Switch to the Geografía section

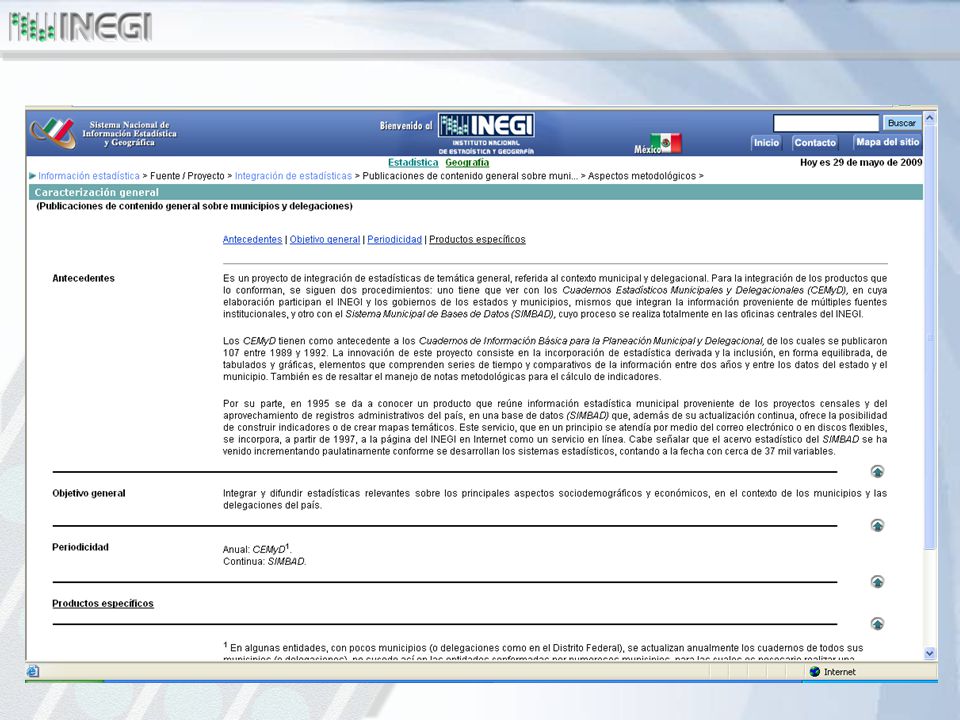tap(467, 162)
